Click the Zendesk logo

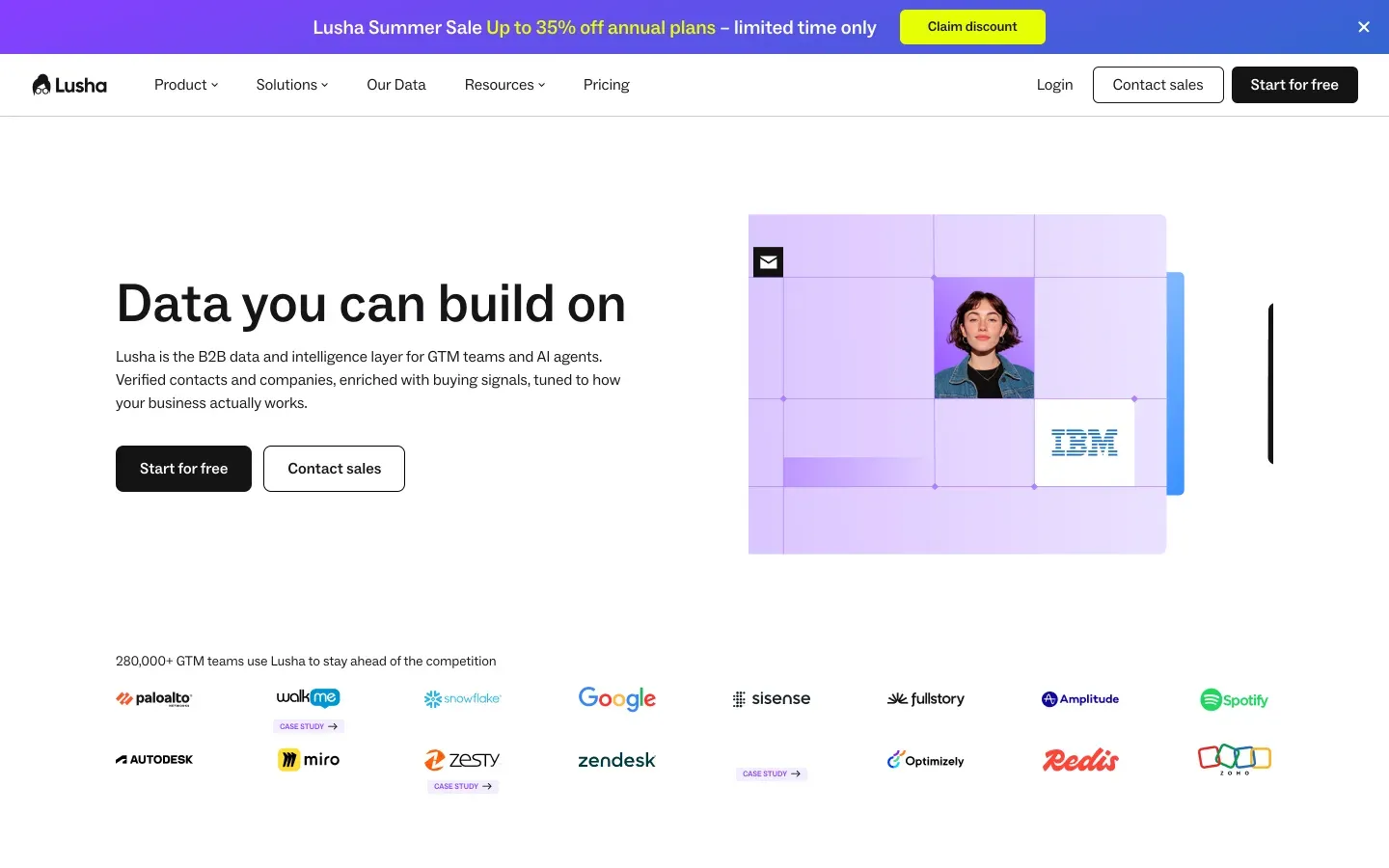617,760
